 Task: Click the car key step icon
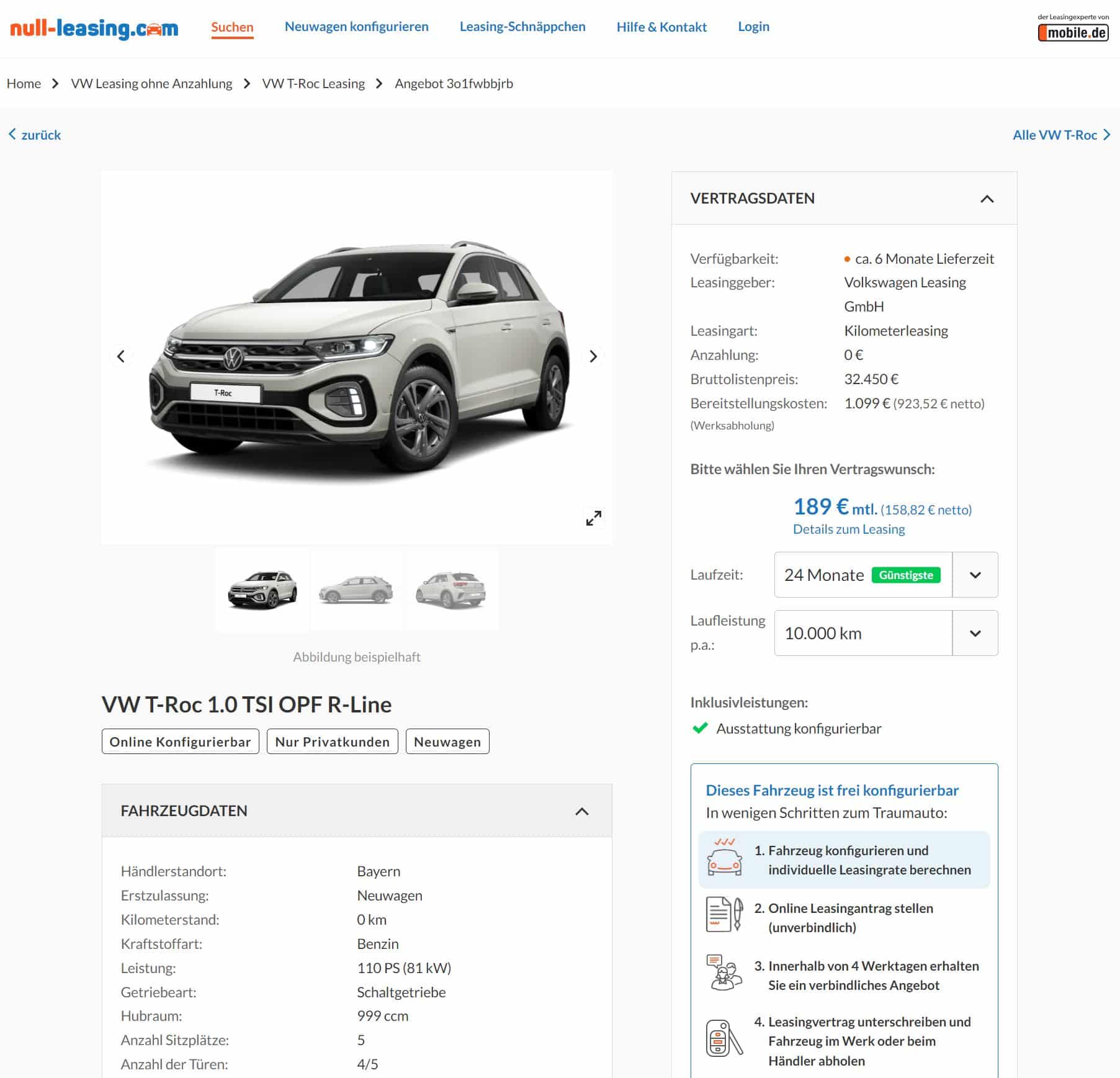[x=724, y=1038]
